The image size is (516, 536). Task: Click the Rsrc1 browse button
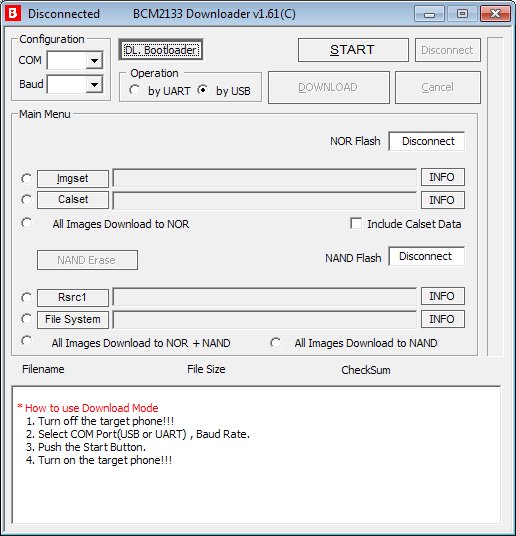pyautogui.click(x=73, y=298)
